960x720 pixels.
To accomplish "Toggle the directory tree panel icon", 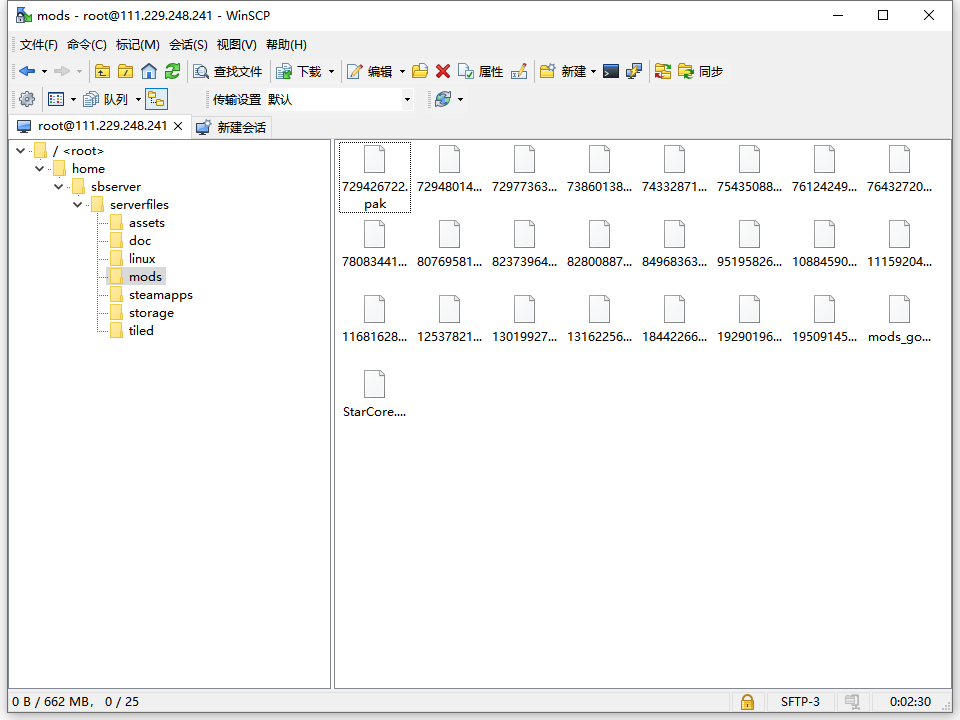I will (156, 99).
